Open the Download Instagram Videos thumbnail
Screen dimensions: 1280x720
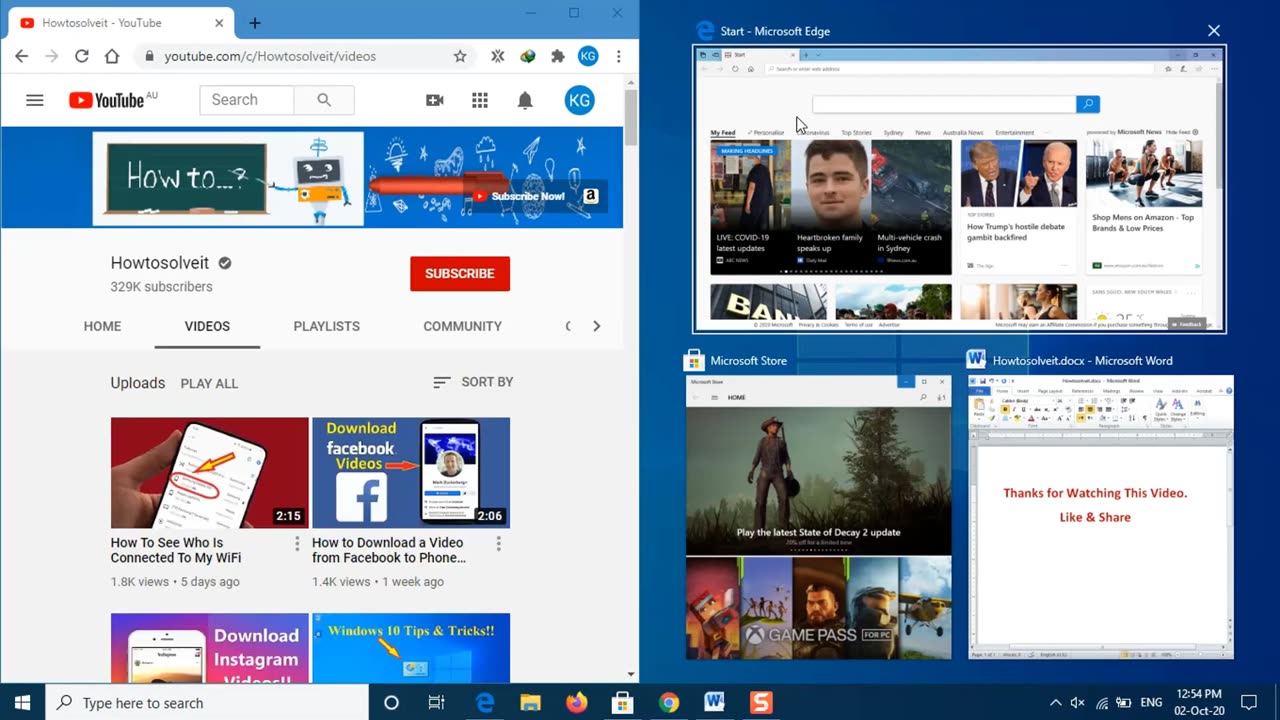pos(210,648)
